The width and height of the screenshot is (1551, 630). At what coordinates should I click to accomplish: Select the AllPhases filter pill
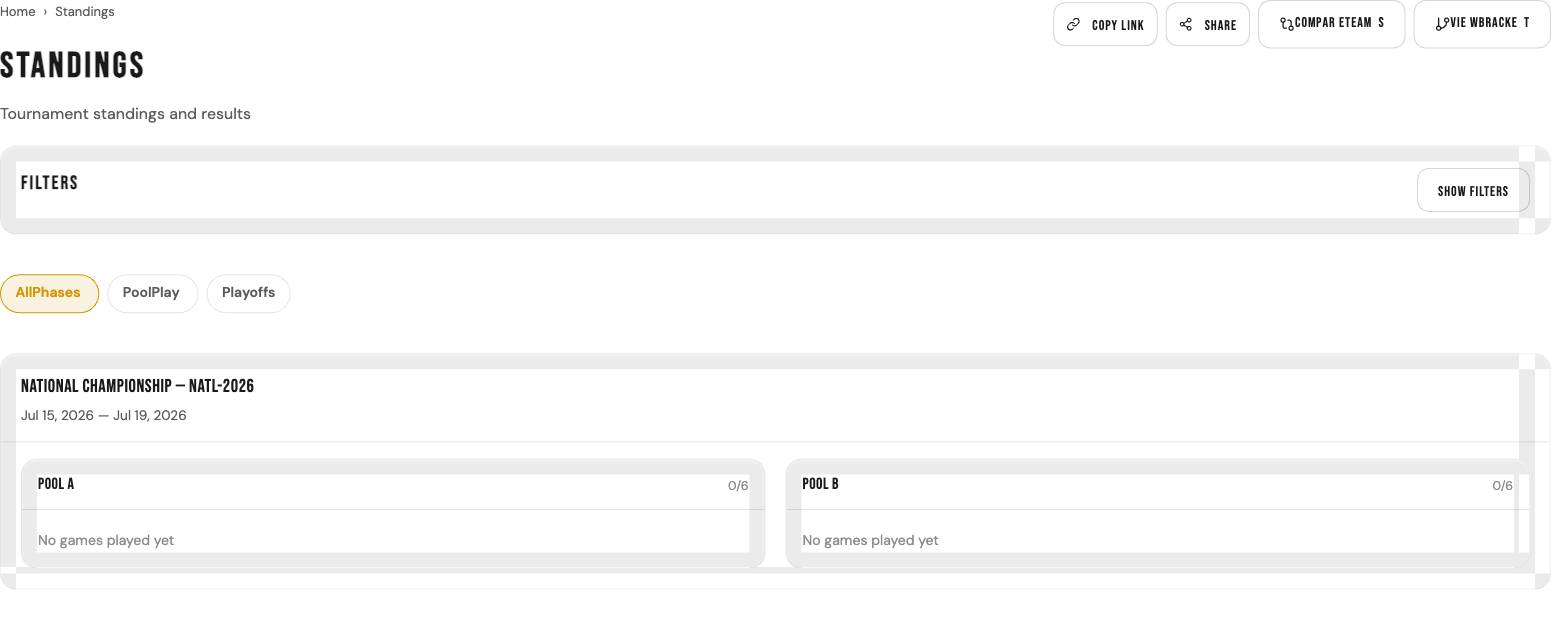point(49,293)
